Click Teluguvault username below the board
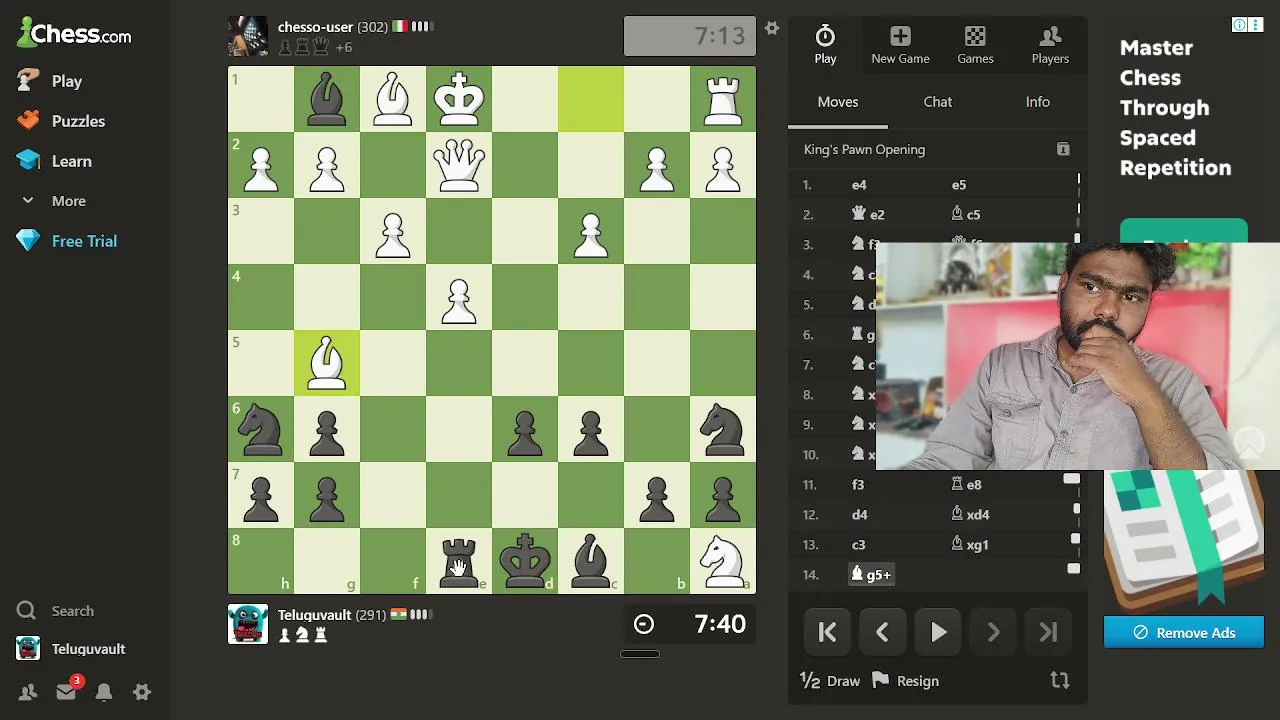The width and height of the screenshot is (1280, 720). click(316, 615)
